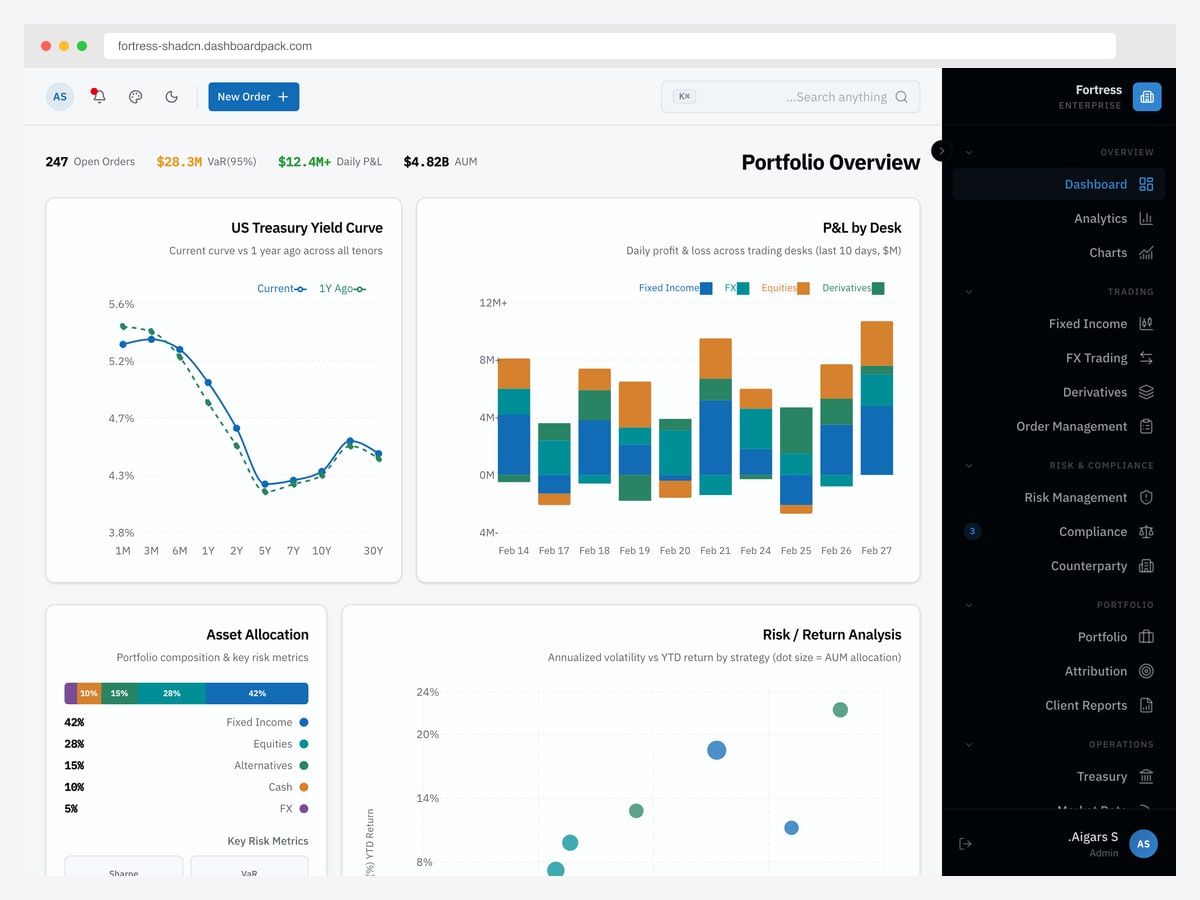Click the Derivatives layers icon
The image size is (1200, 900).
(x=1146, y=392)
